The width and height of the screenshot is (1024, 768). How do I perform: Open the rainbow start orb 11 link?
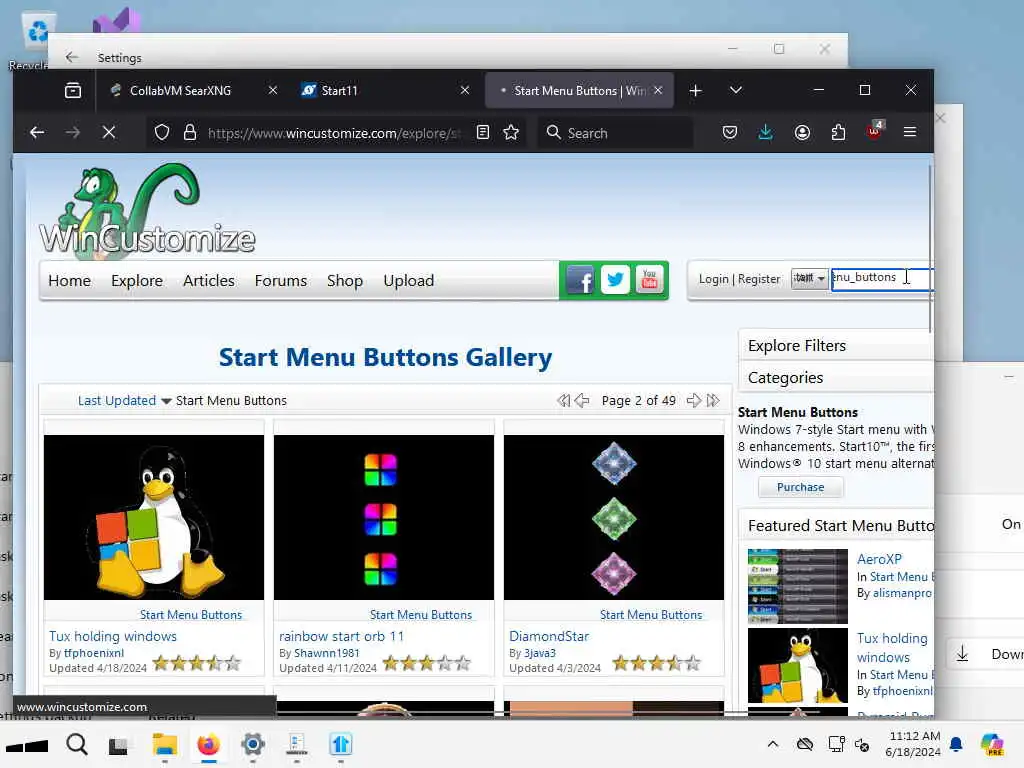[342, 636]
